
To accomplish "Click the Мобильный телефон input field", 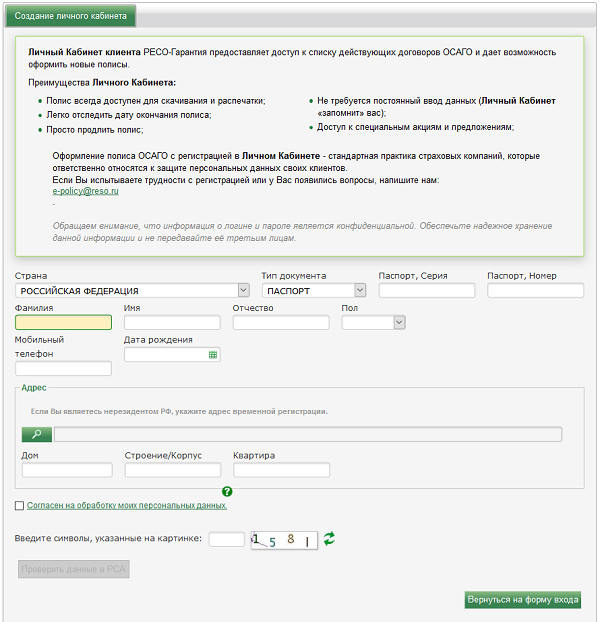I will coord(63,369).
